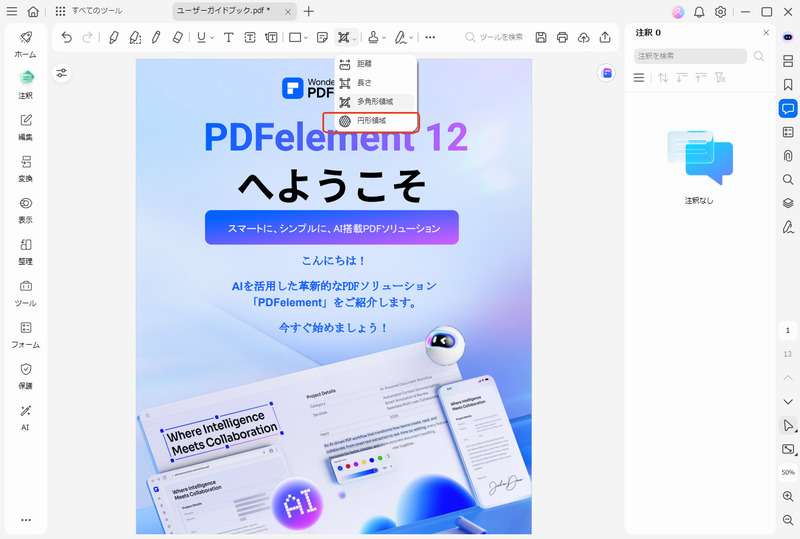800x539 pixels.
Task: Select the Rectangle shape tool
Action: [295, 37]
